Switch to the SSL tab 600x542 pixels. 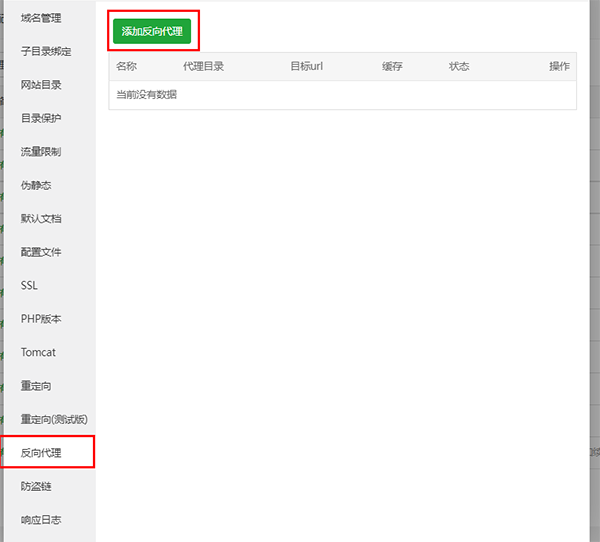(29, 285)
